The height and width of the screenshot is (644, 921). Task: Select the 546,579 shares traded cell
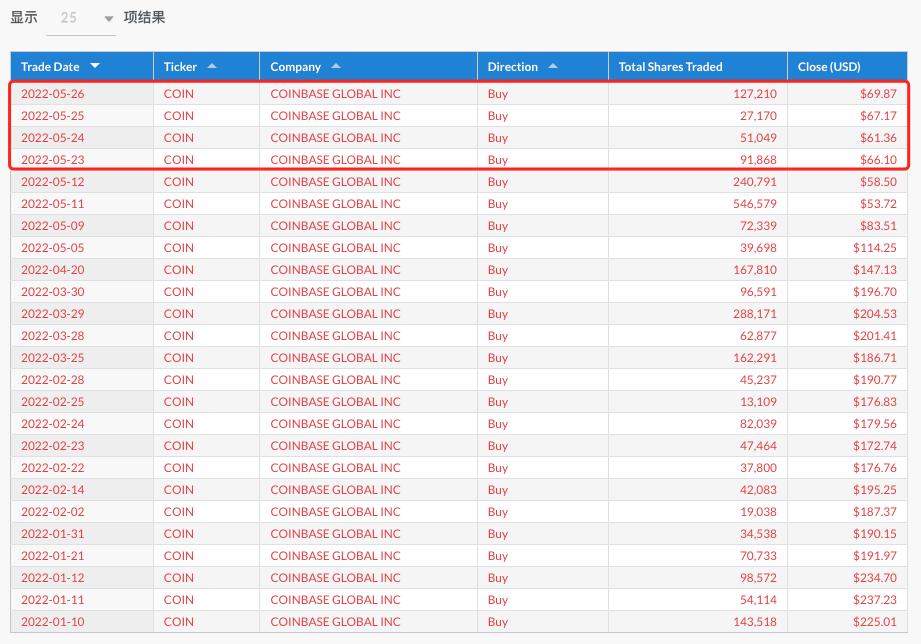(753, 204)
